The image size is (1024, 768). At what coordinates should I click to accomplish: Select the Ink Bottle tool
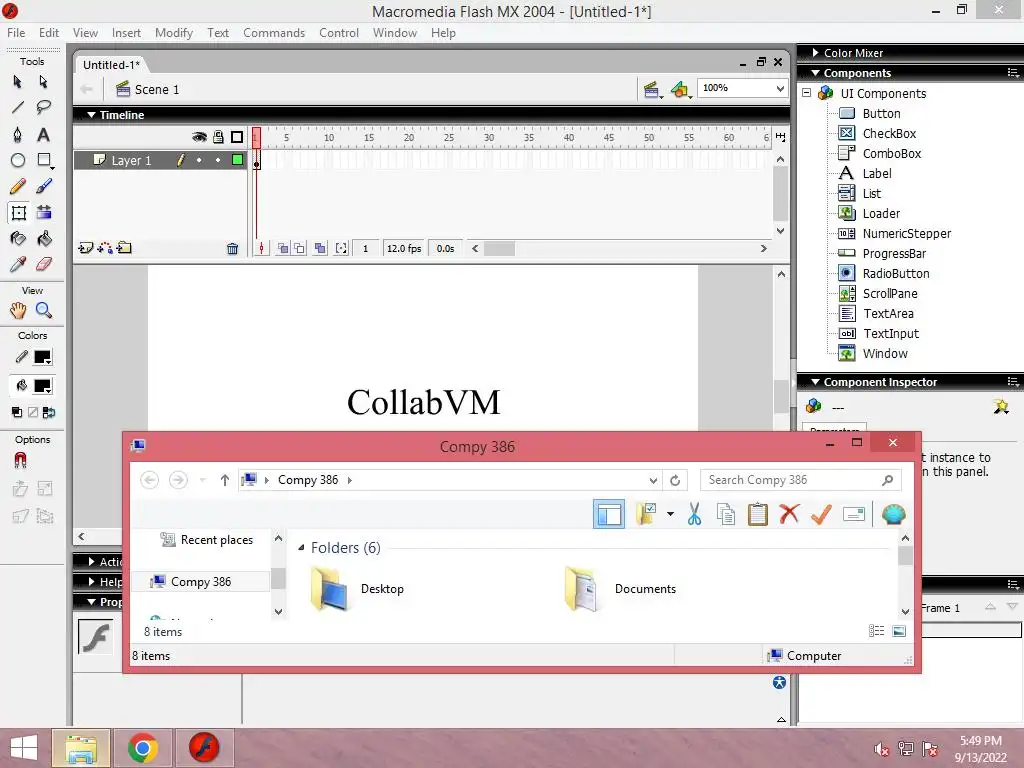pyautogui.click(x=18, y=239)
